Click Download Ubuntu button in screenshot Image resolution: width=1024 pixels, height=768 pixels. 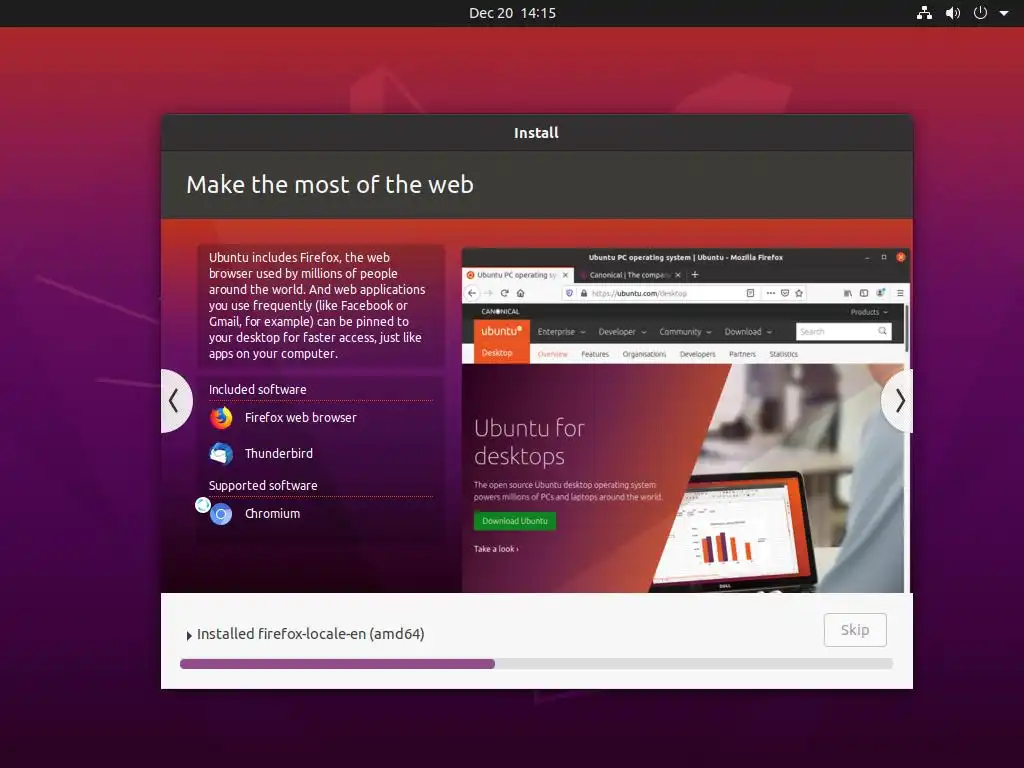pyautogui.click(x=515, y=521)
